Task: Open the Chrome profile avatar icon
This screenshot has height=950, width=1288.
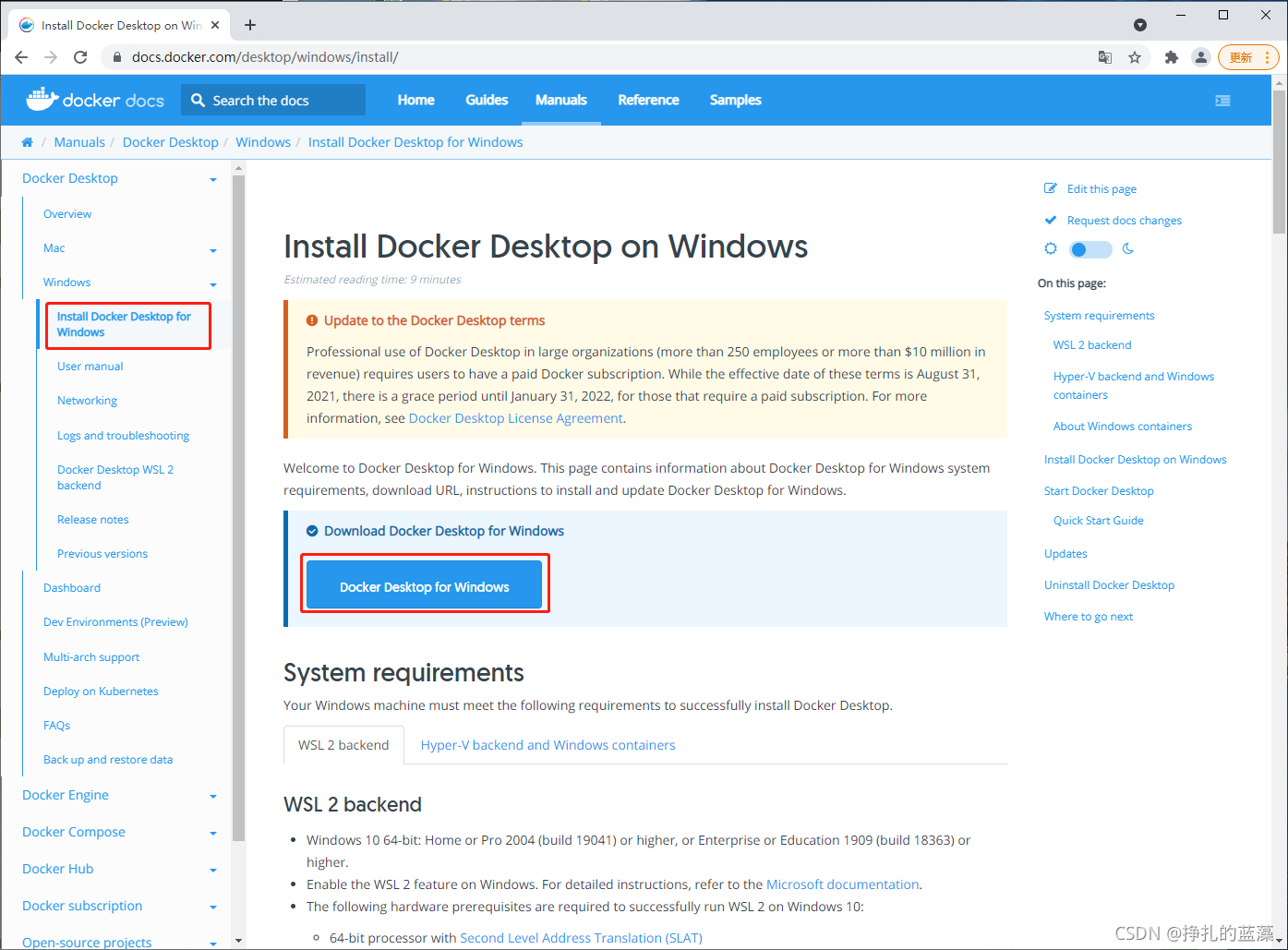Action: click(1201, 57)
